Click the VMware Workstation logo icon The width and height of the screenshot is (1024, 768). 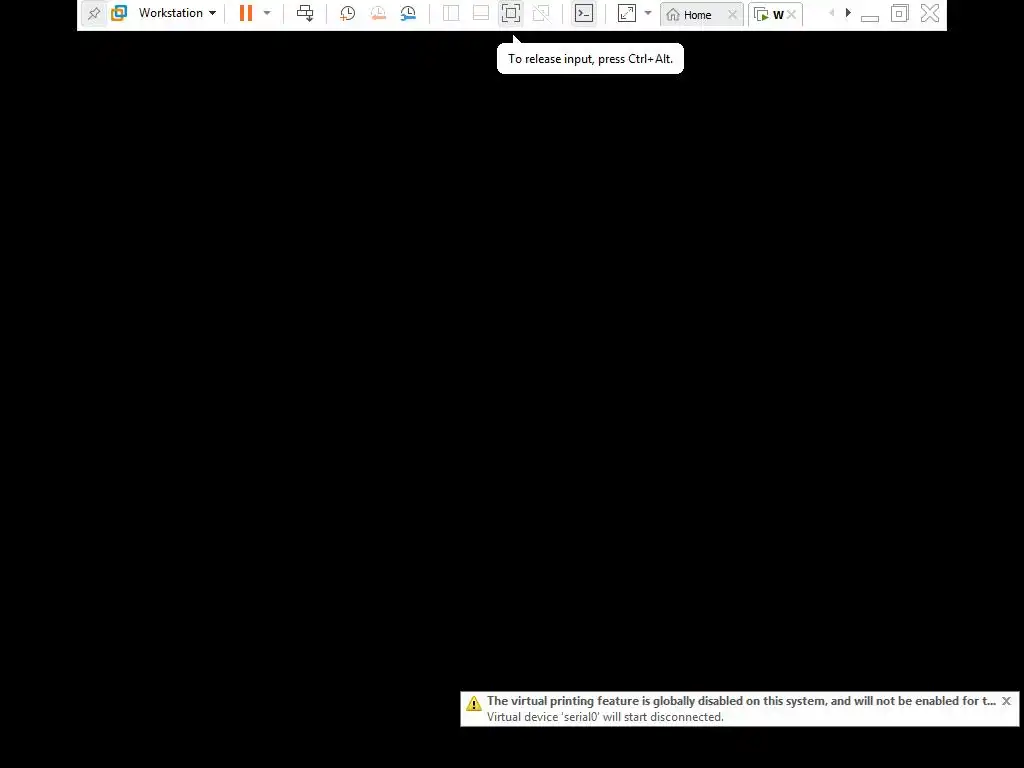pyautogui.click(x=119, y=13)
